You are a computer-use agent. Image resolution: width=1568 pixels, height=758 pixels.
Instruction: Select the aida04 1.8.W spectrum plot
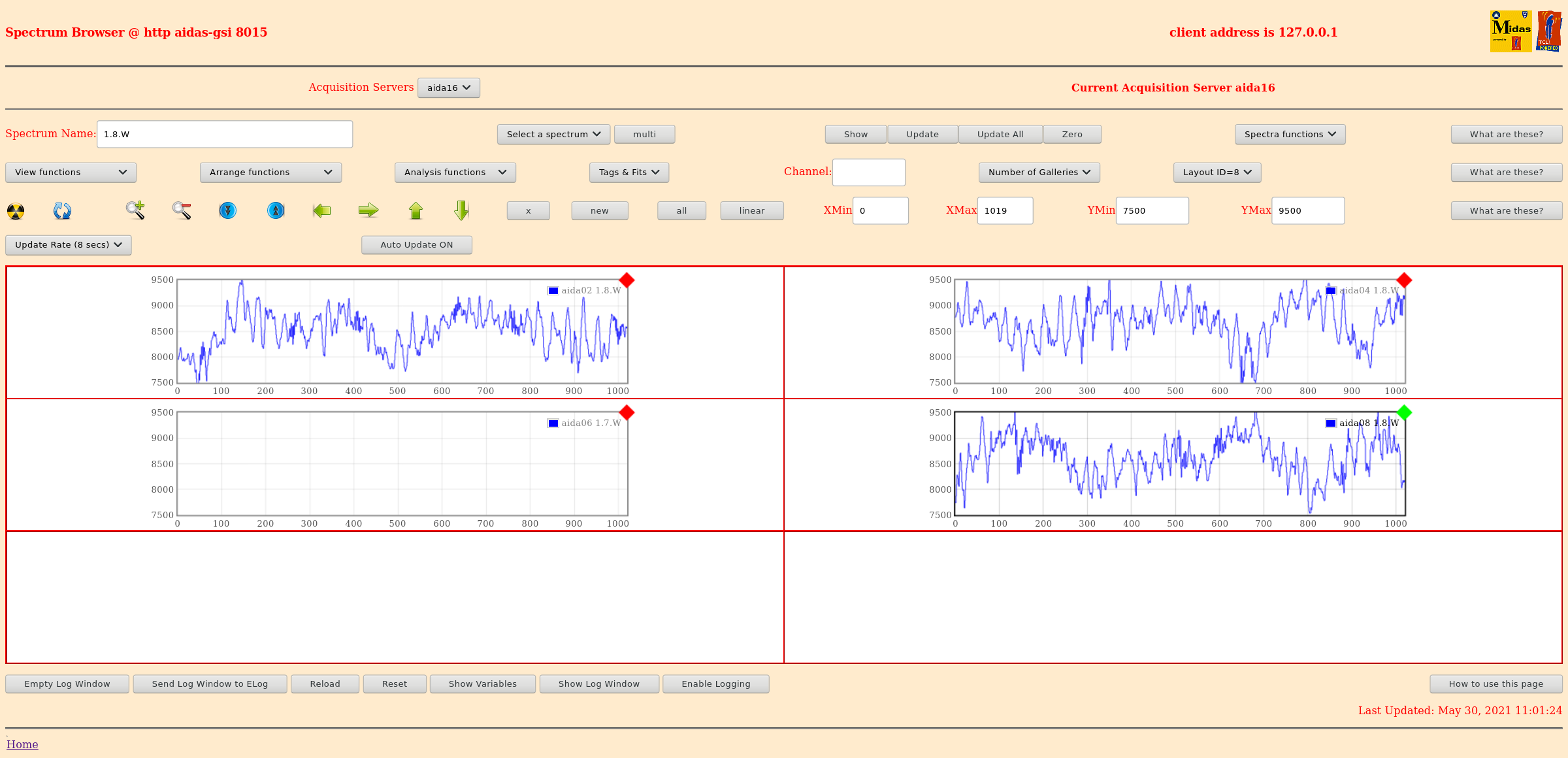[x=1180, y=331]
